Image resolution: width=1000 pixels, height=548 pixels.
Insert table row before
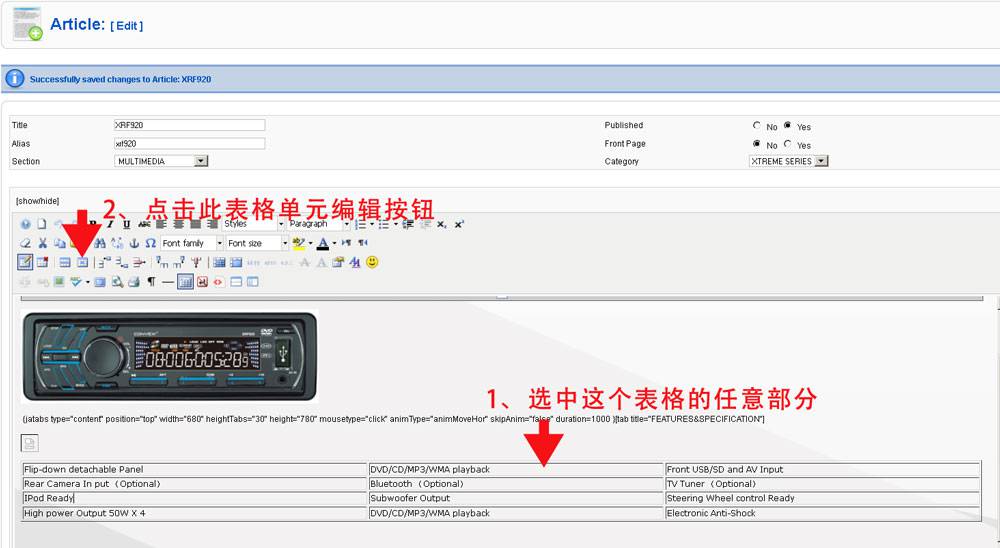103,262
